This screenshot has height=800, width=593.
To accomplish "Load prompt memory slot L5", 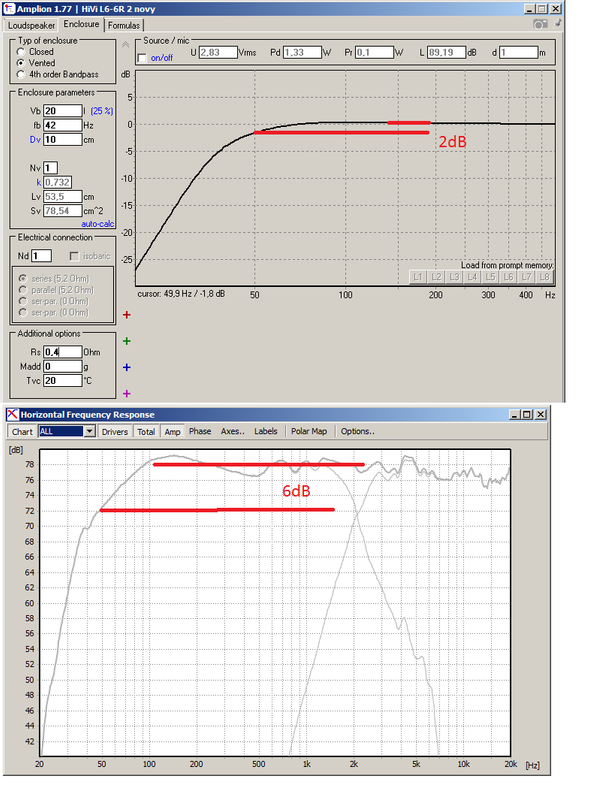I will (490, 277).
